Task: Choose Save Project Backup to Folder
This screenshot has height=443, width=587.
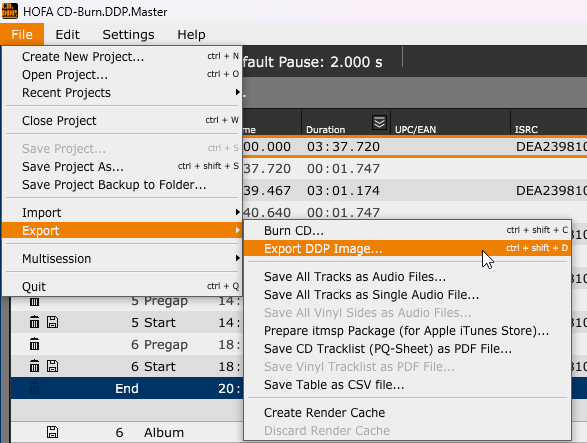Action: point(122,184)
